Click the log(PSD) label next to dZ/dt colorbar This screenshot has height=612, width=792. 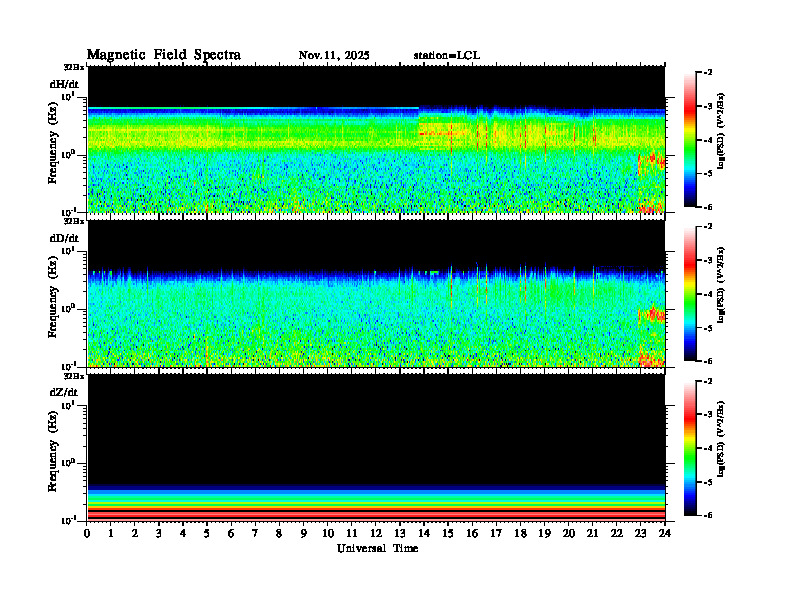coord(721,439)
